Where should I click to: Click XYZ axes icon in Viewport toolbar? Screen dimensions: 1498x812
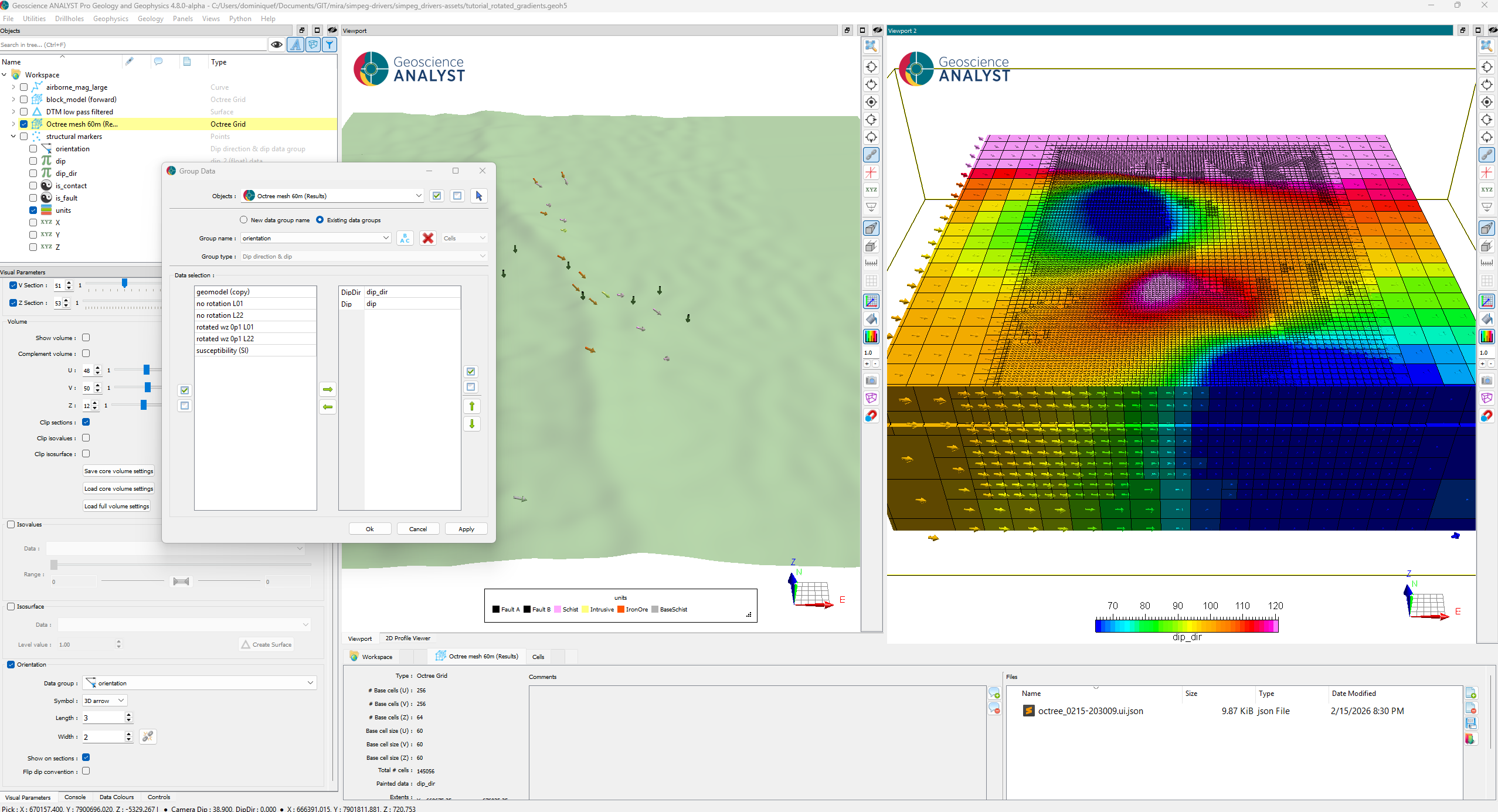tap(871, 189)
